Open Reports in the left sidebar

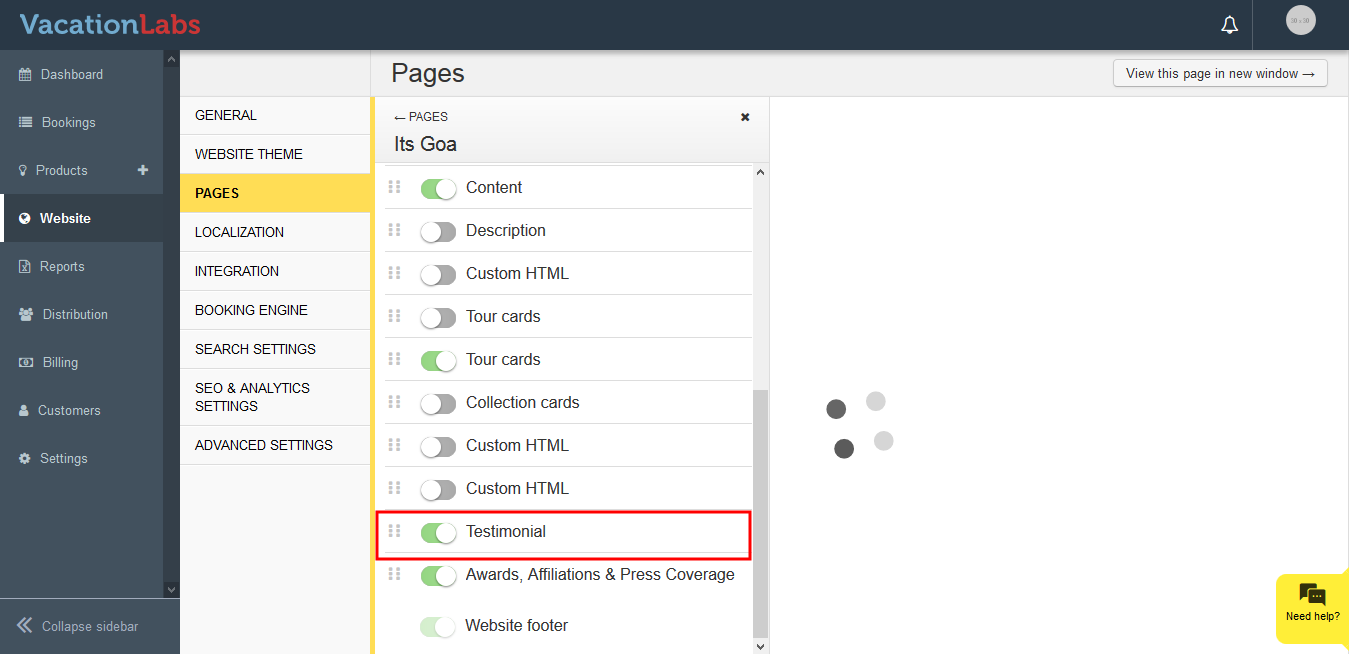pyautogui.click(x=61, y=267)
